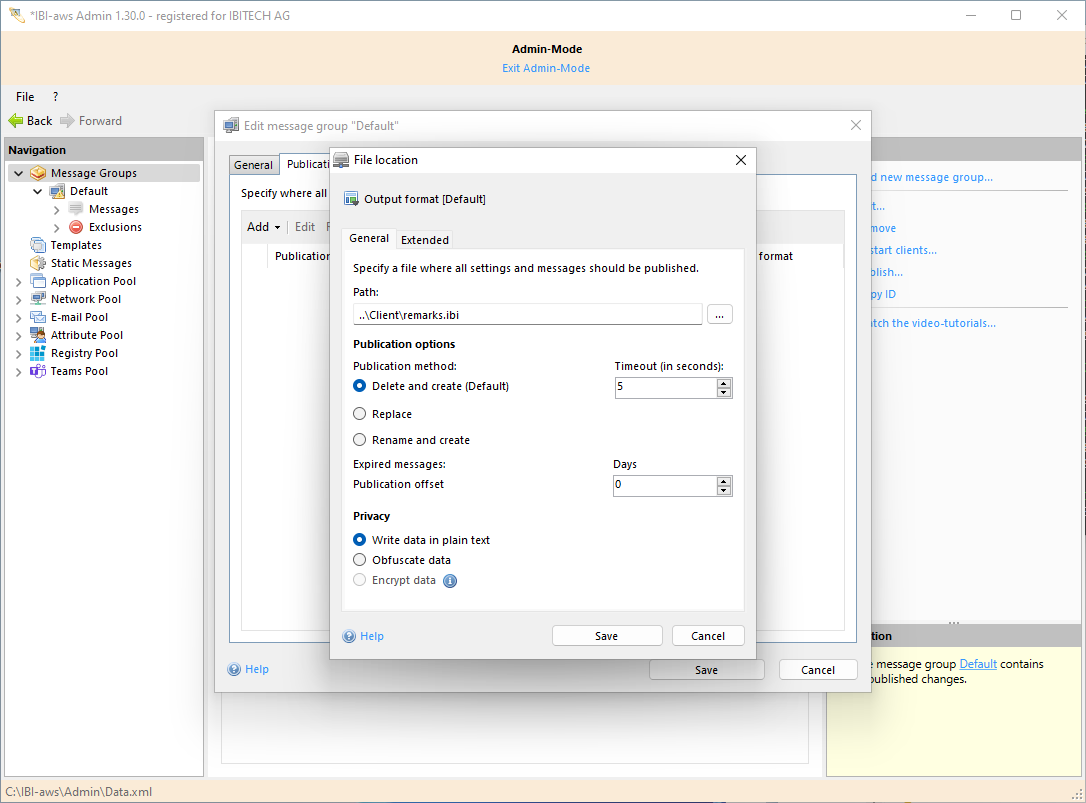Switch to the Extended tab
Image resolution: width=1086 pixels, height=803 pixels.
pyautogui.click(x=425, y=240)
